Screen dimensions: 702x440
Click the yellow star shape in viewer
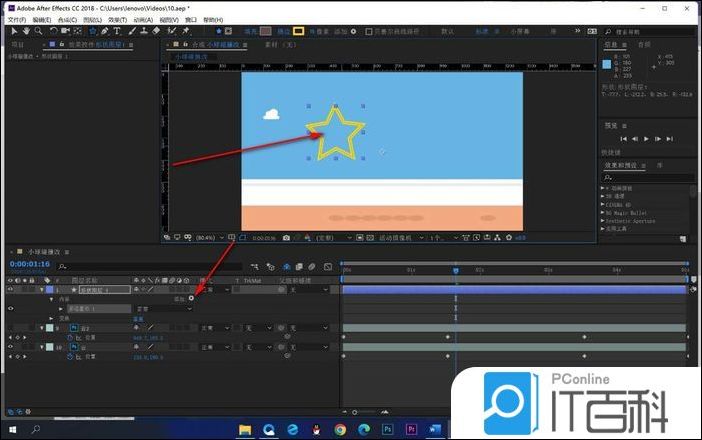pos(335,137)
